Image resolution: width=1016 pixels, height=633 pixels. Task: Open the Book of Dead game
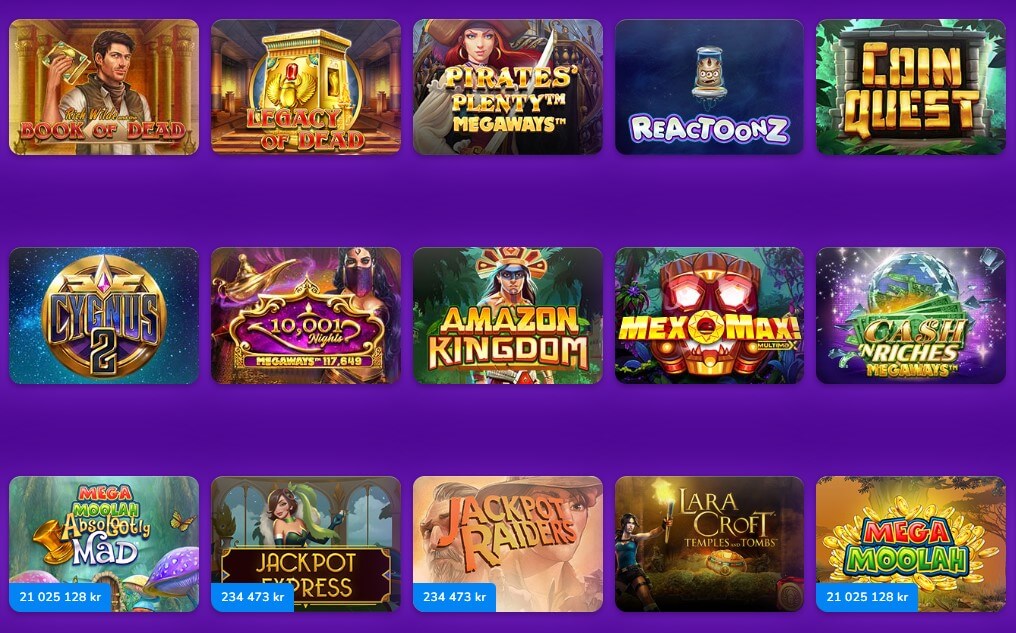point(104,87)
